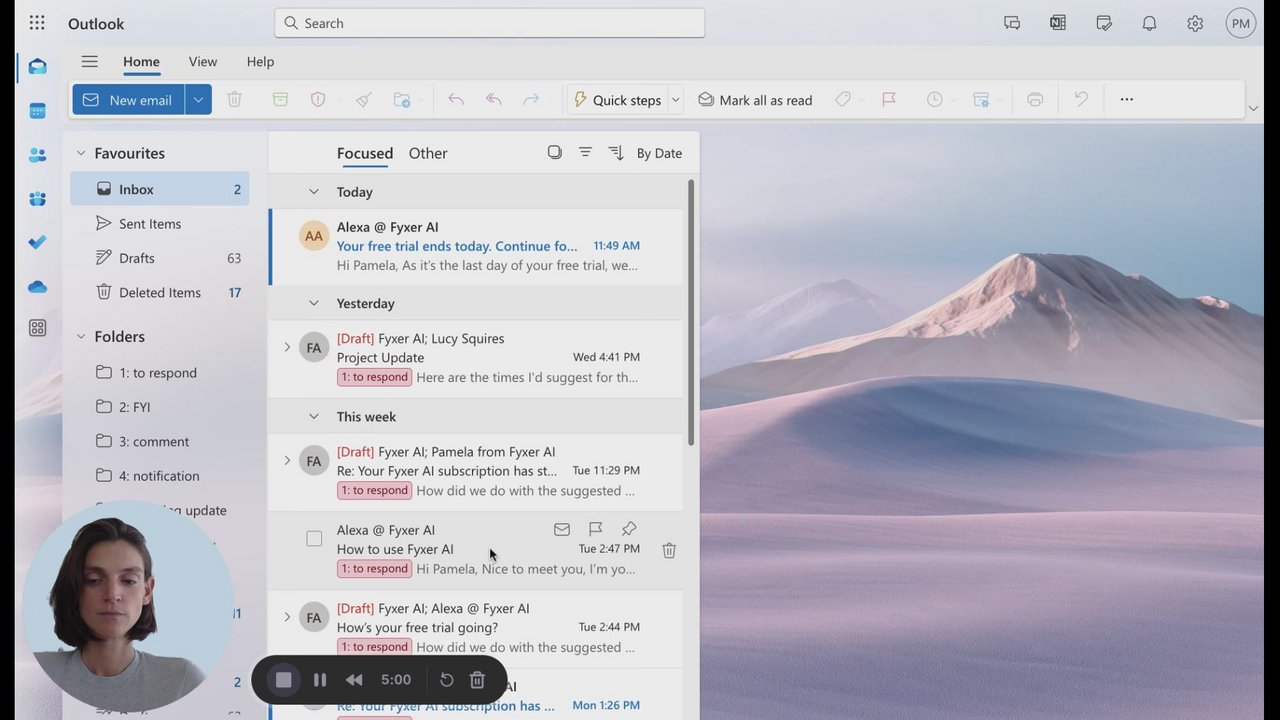Open the My Day icon in header
The image size is (1280, 720).
coord(1104,23)
